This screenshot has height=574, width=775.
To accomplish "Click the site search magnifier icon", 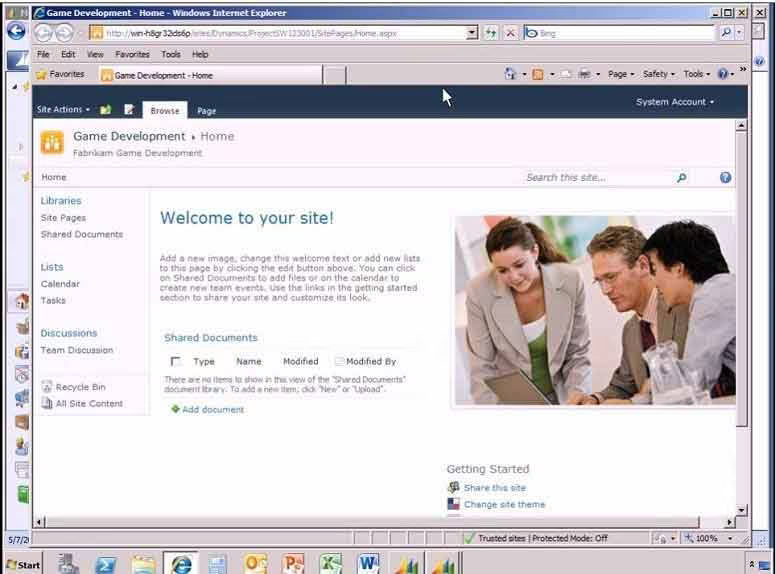I will (682, 177).
